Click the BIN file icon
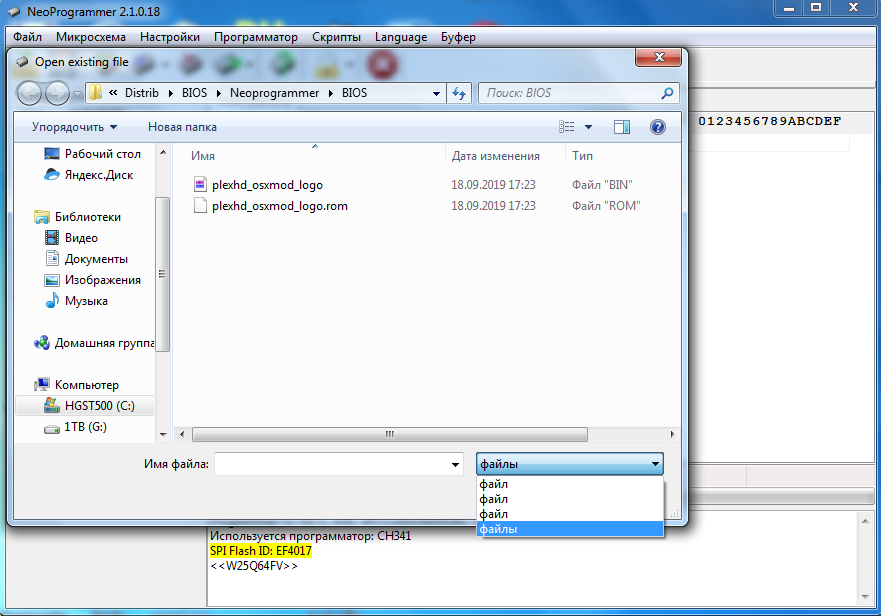Viewport: 881px width, 616px height. click(200, 184)
